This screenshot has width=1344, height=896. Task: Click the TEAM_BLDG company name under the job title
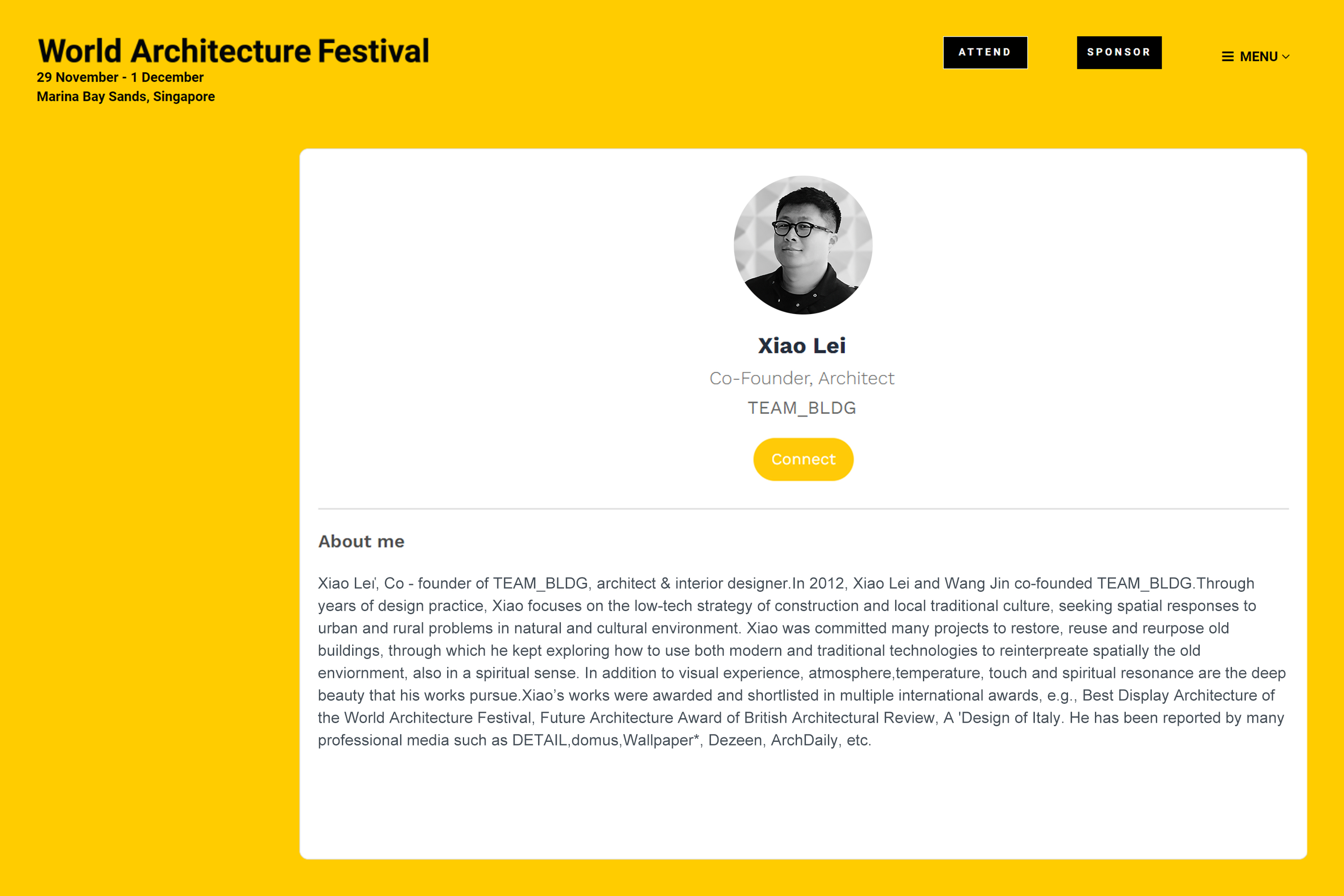802,408
